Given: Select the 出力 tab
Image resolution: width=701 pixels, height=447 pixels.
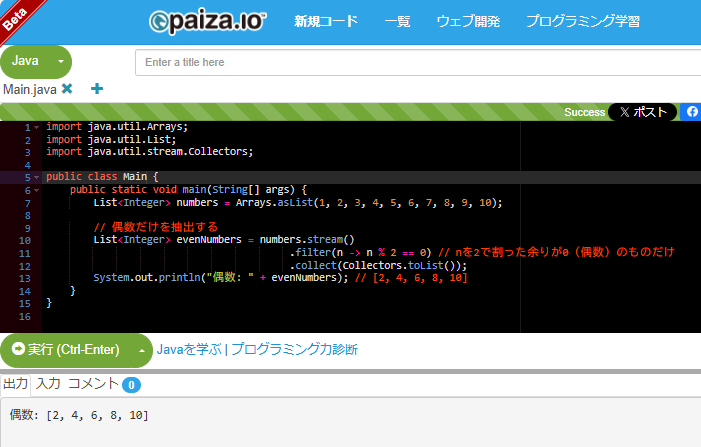Looking at the screenshot, I should [16, 384].
